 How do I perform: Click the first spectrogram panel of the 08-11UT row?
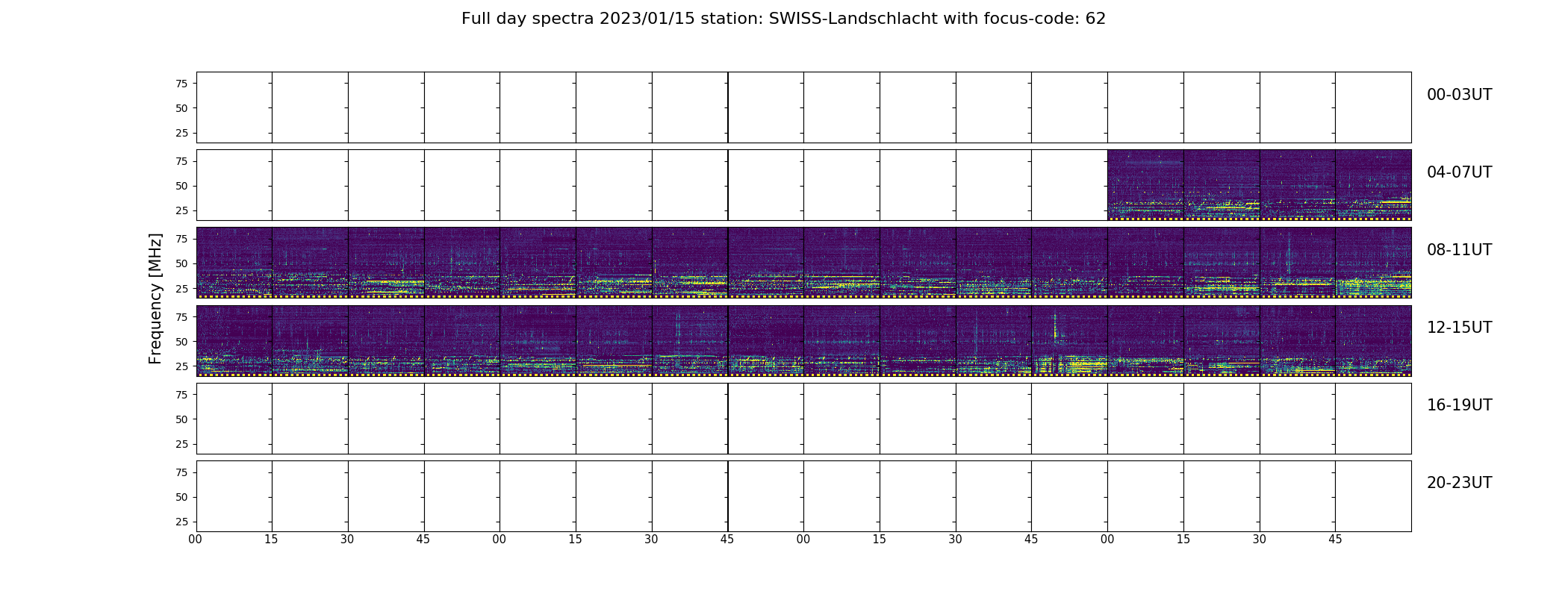tap(234, 263)
